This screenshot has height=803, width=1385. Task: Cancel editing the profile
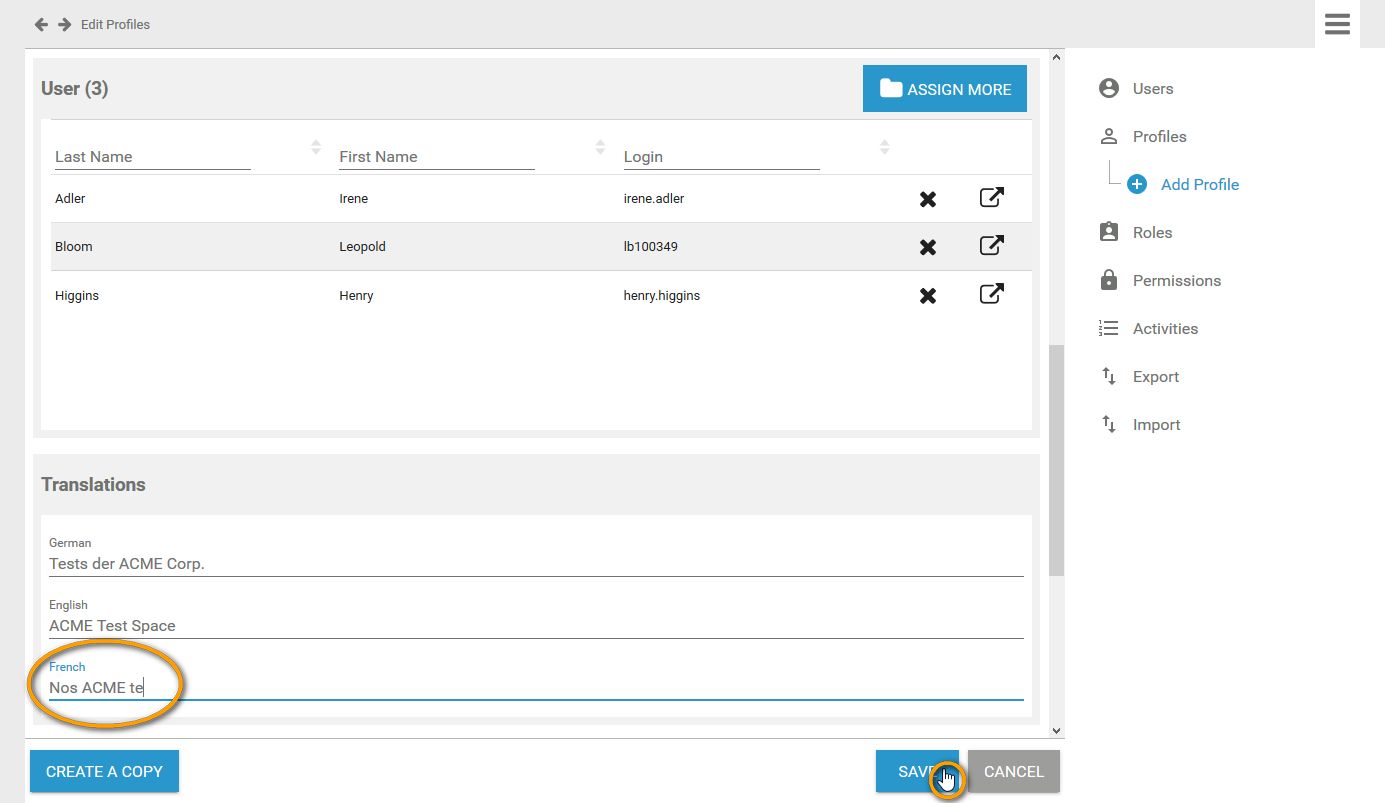click(x=1013, y=771)
